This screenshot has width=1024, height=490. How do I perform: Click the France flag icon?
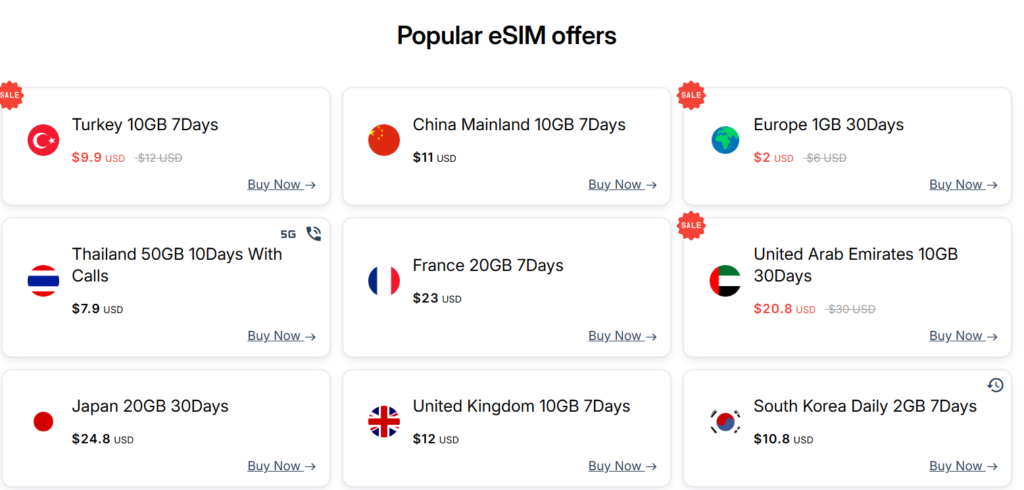tap(384, 281)
